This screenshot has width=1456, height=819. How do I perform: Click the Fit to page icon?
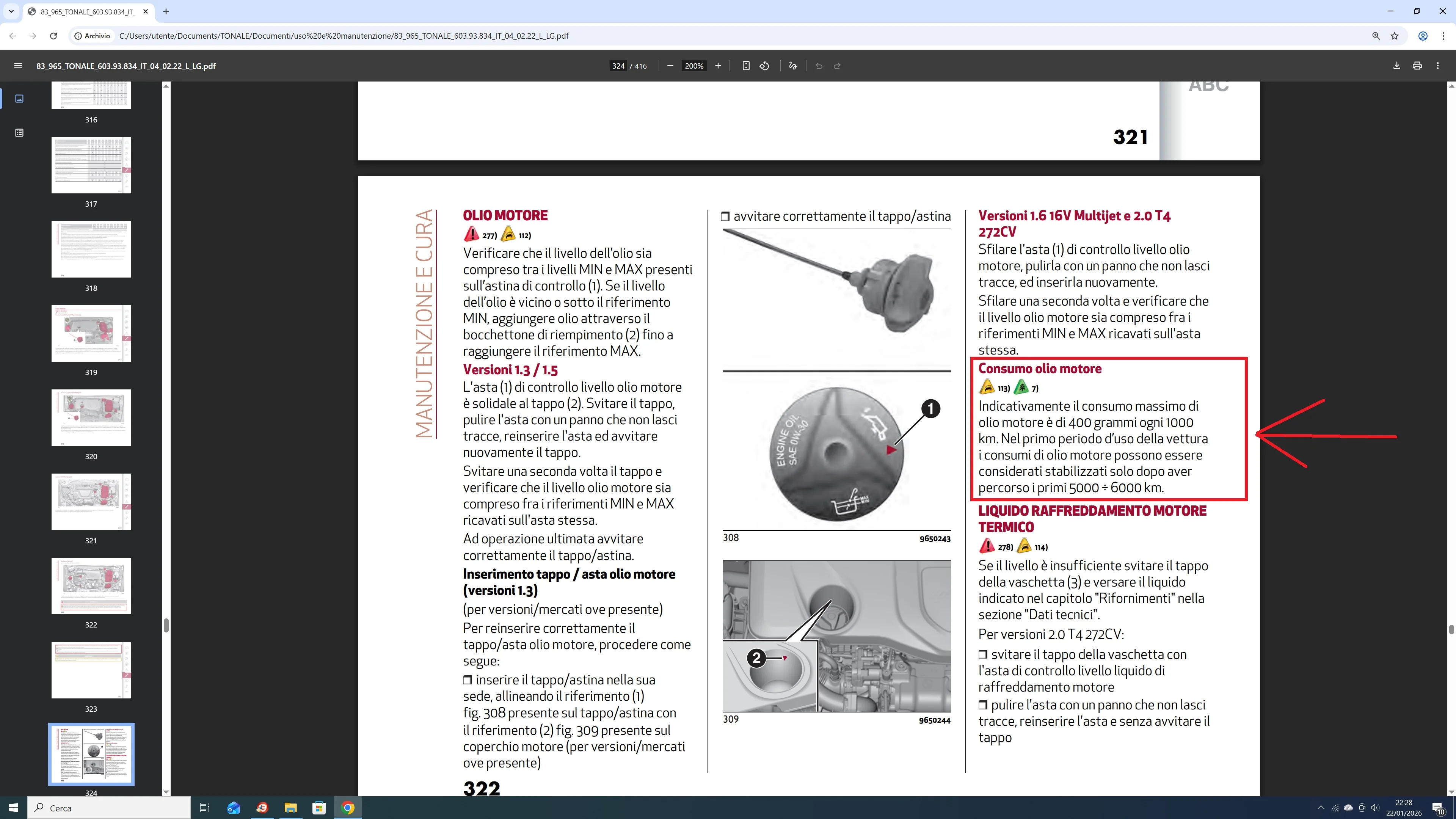click(746, 66)
